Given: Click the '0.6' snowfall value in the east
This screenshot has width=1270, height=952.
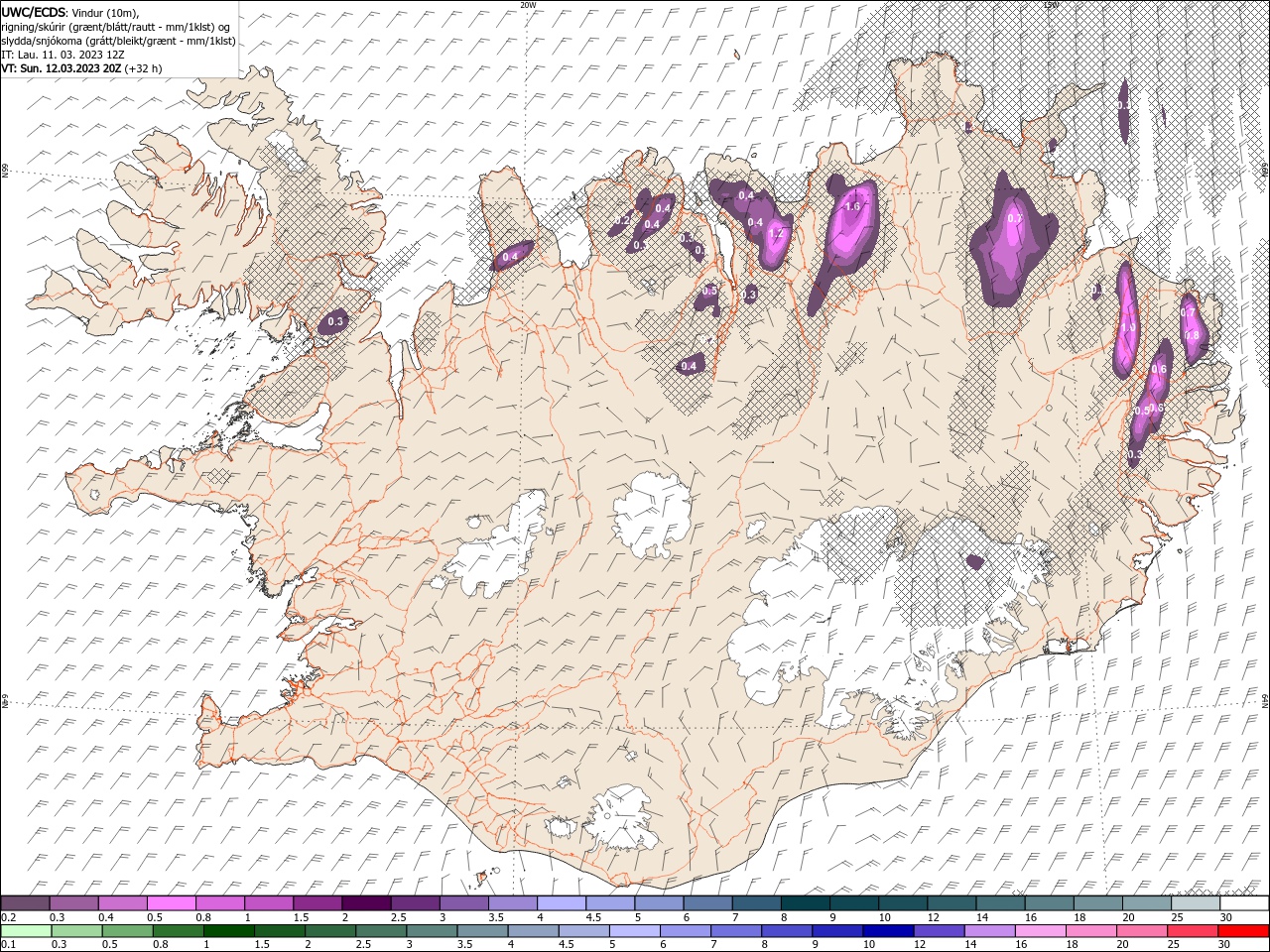Looking at the screenshot, I should point(1158,369).
